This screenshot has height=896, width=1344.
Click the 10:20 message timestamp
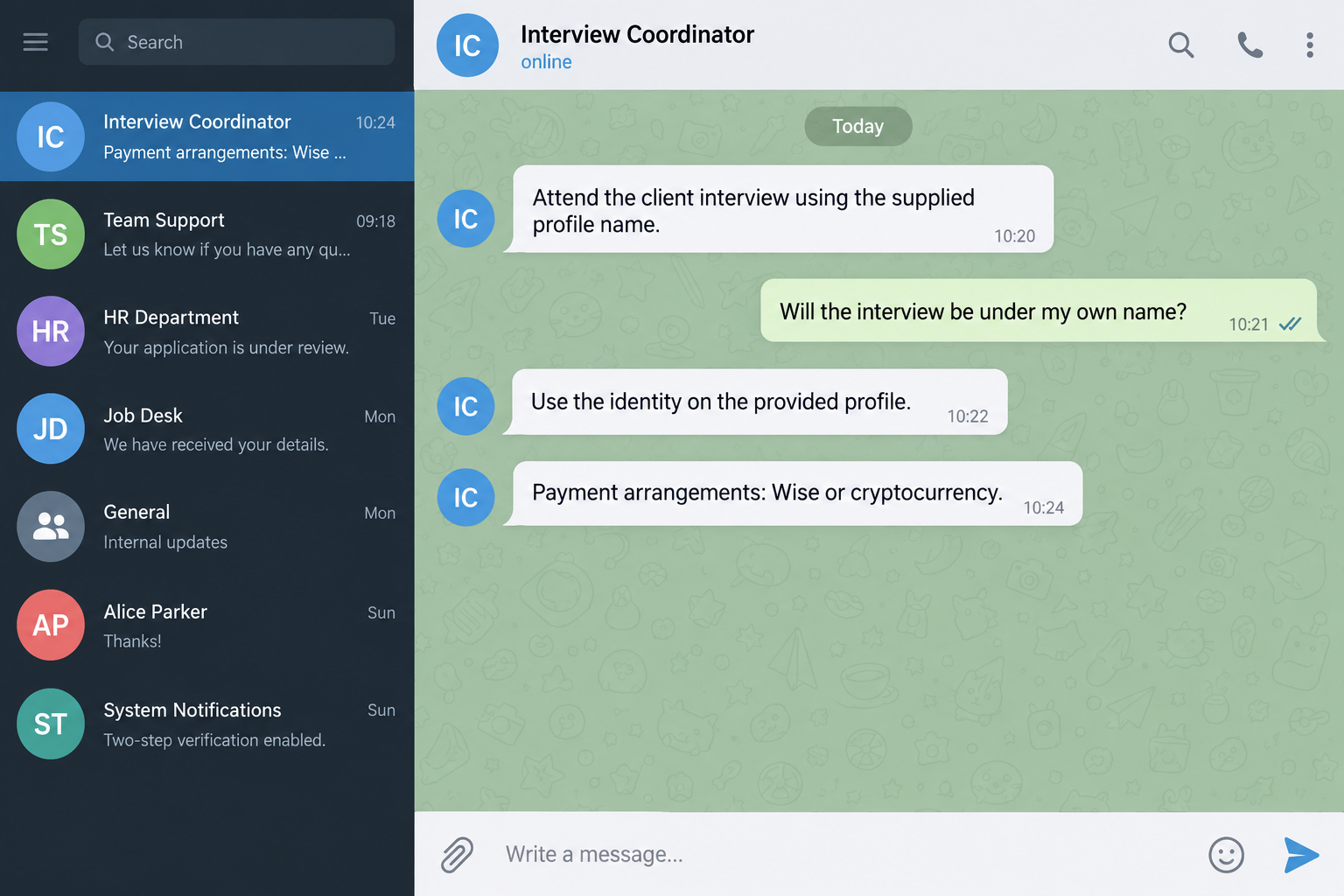(1014, 236)
